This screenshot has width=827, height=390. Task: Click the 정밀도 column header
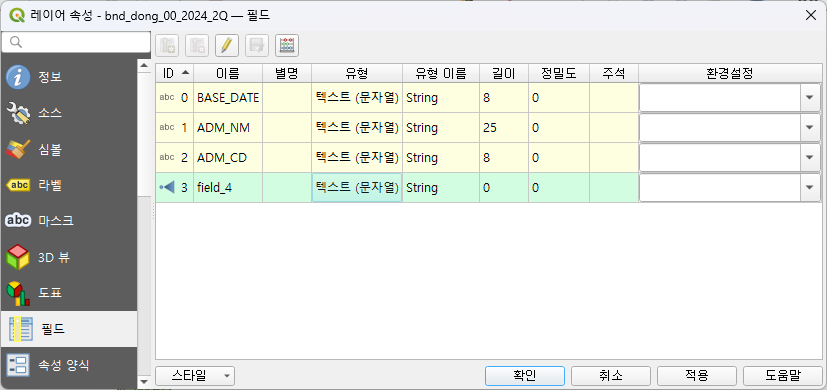click(x=559, y=73)
